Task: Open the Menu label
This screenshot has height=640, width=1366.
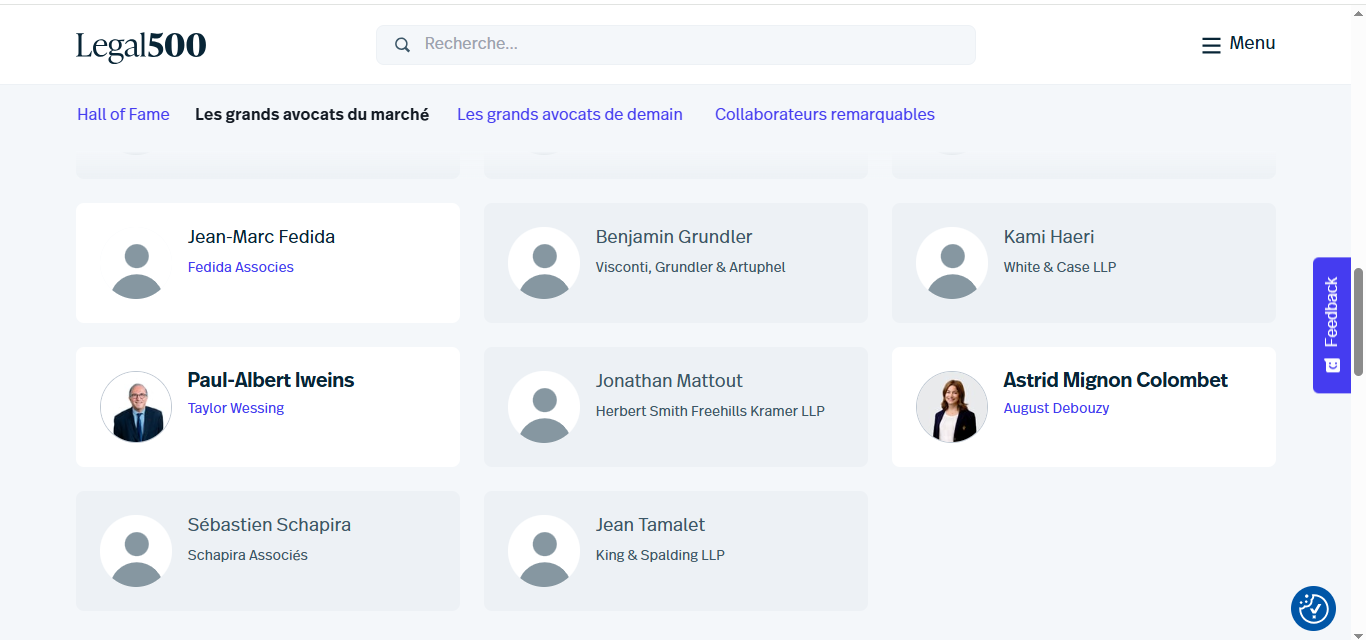Action: [1252, 43]
